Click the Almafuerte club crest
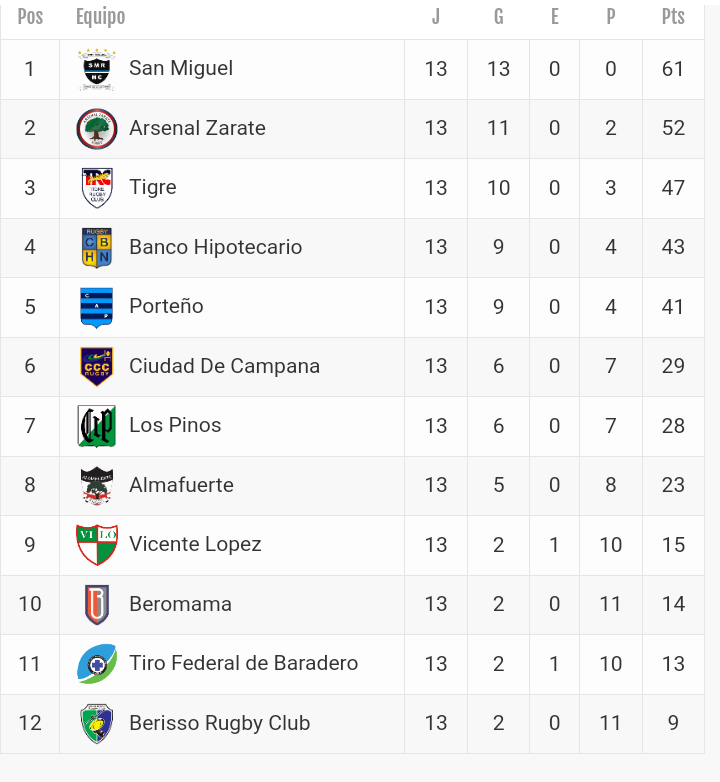Image resolution: width=720 pixels, height=782 pixels. point(97,486)
